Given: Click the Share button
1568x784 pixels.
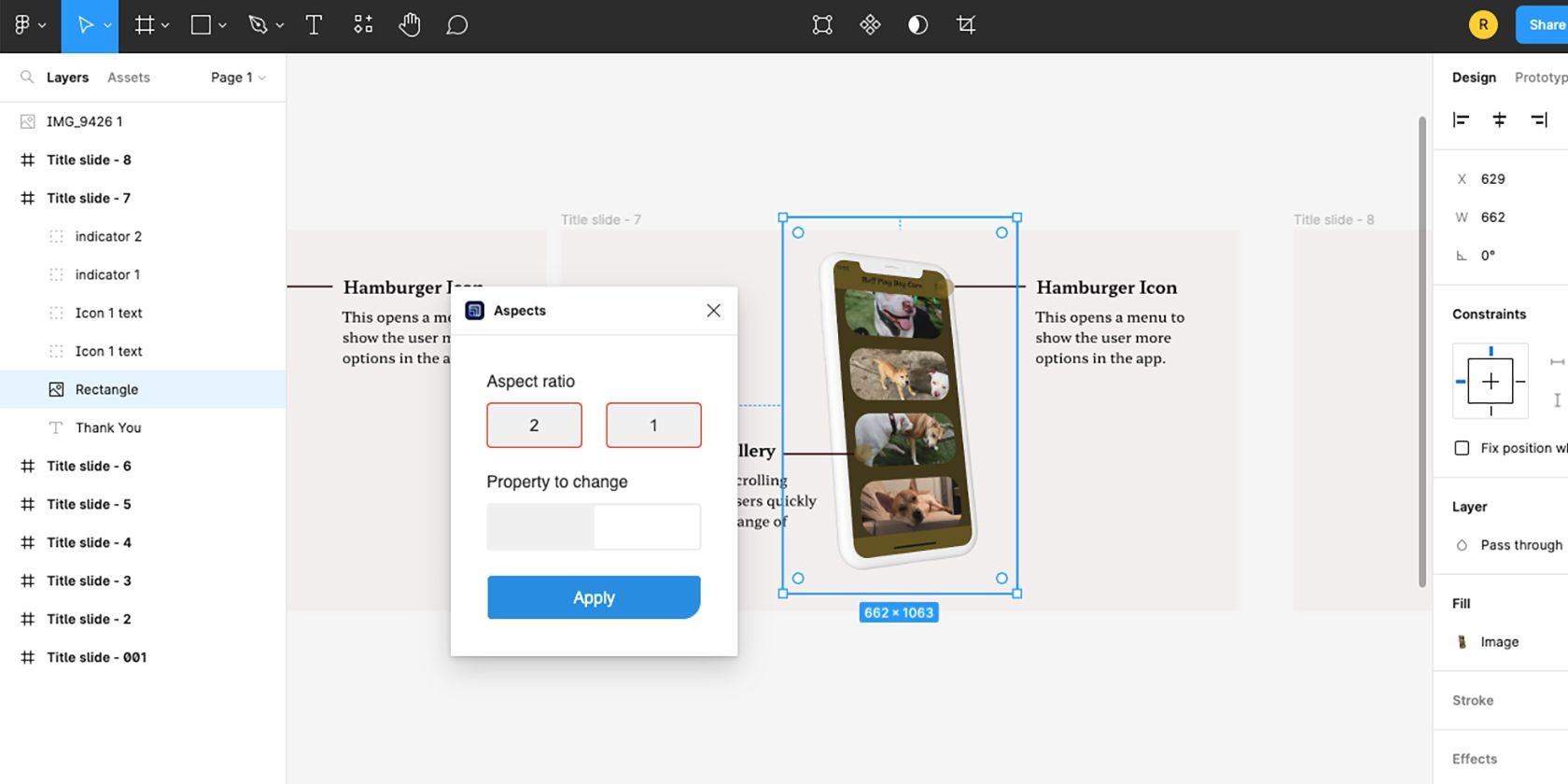Looking at the screenshot, I should [1542, 25].
